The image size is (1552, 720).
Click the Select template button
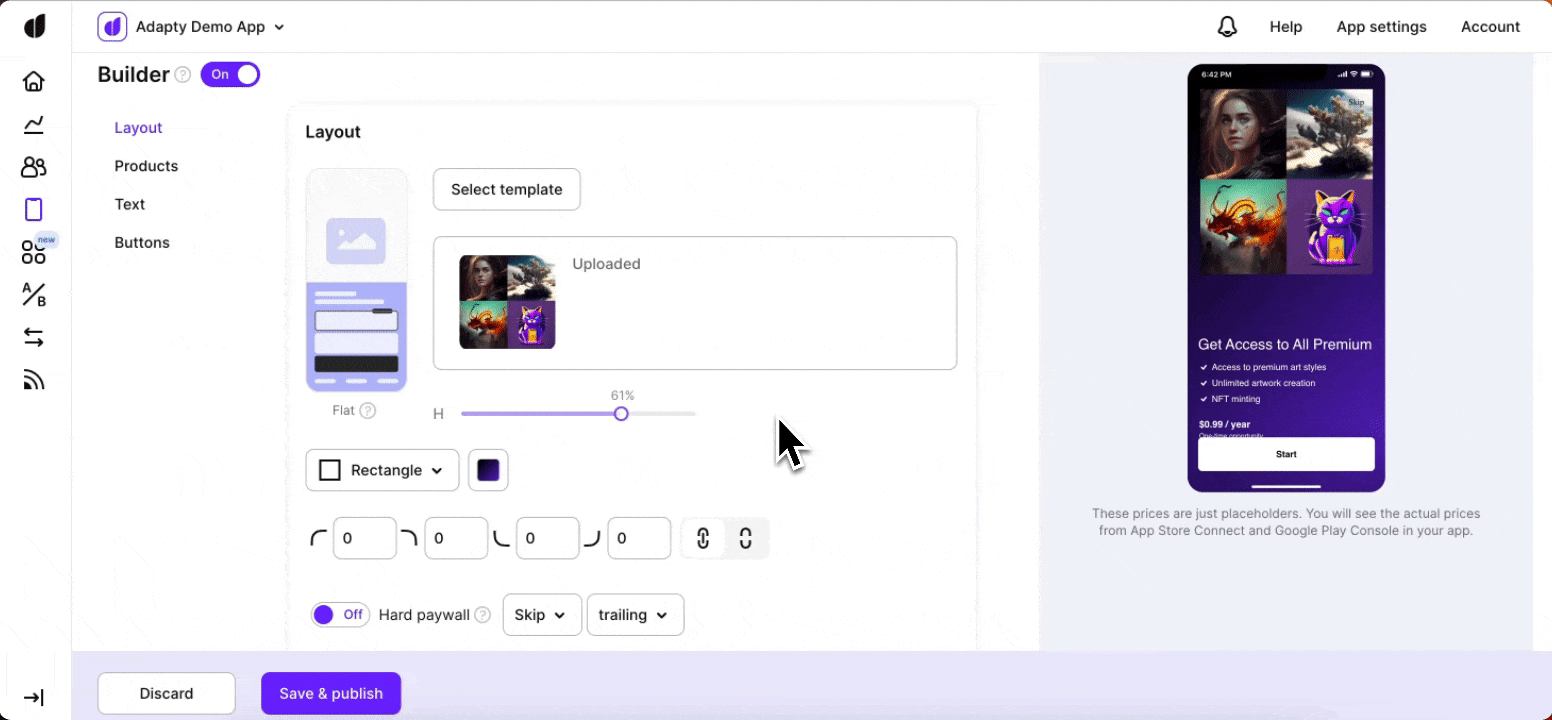click(506, 190)
